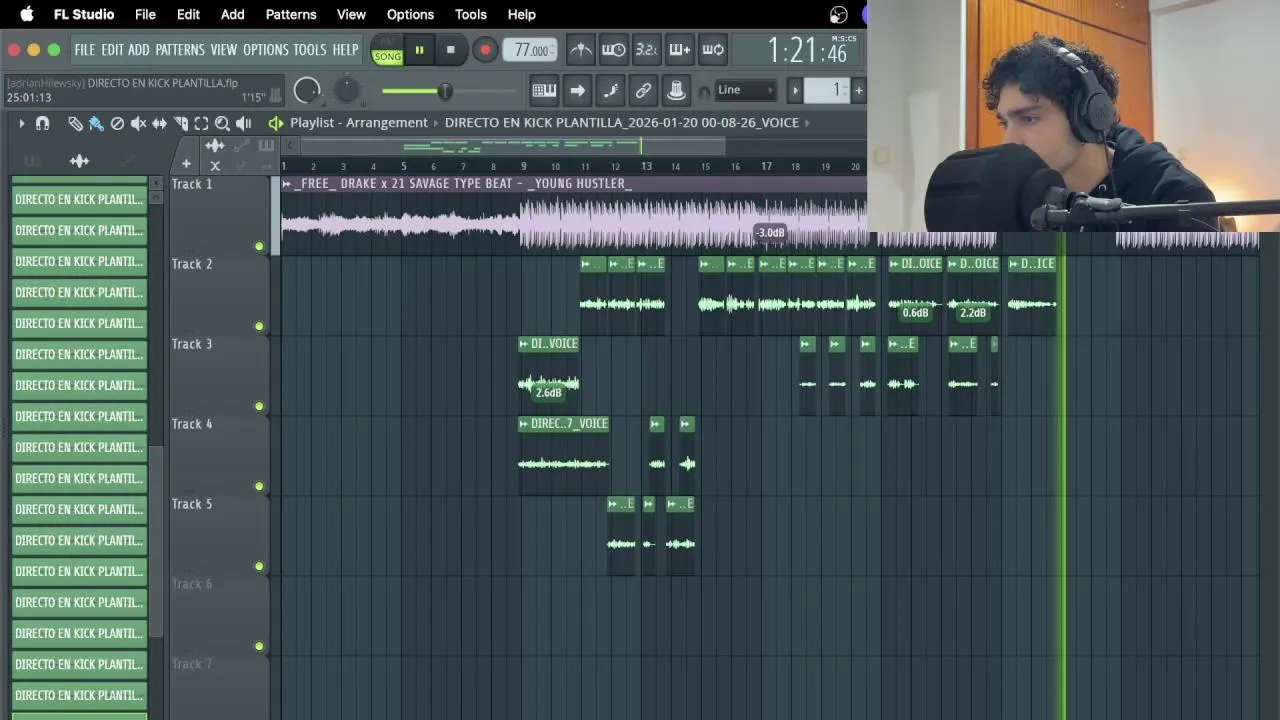This screenshot has height=720, width=1280.
Task: Click bar 13 on the timeline ruler
Action: (x=646, y=166)
